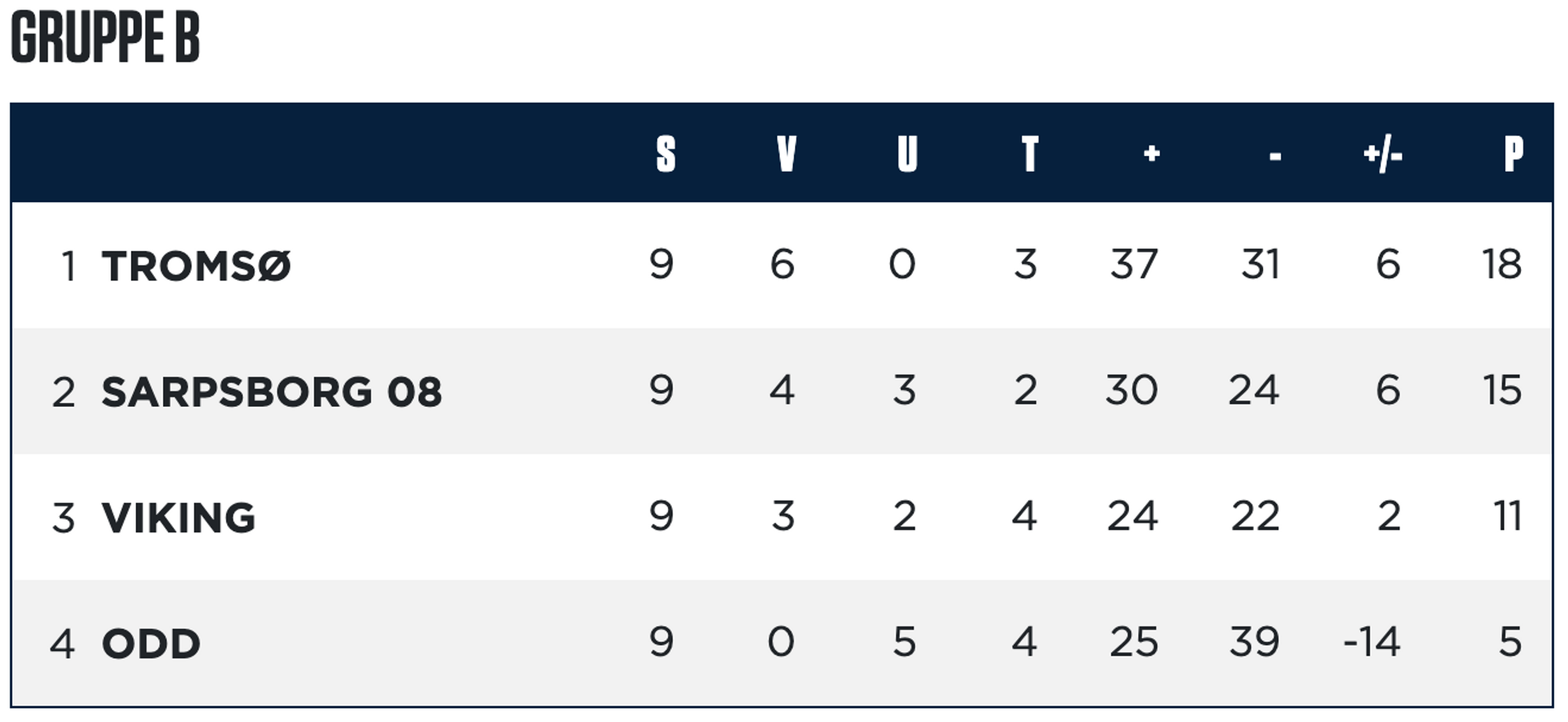Click the GRUPPE B heading
The height and width of the screenshot is (722, 1568).
(106, 37)
